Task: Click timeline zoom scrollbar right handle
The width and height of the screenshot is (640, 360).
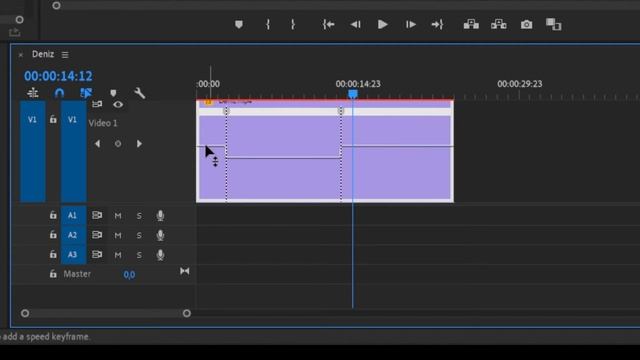Action: pos(187,313)
